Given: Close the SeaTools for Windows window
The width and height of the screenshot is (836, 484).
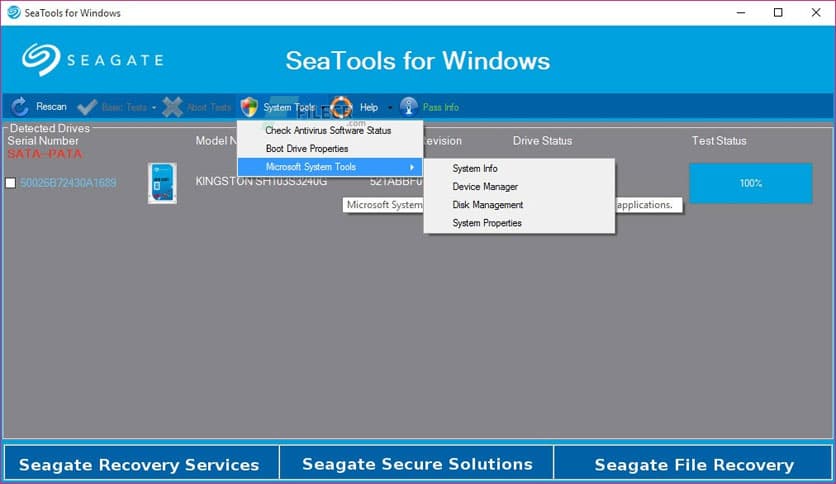Looking at the screenshot, I should pos(816,12).
